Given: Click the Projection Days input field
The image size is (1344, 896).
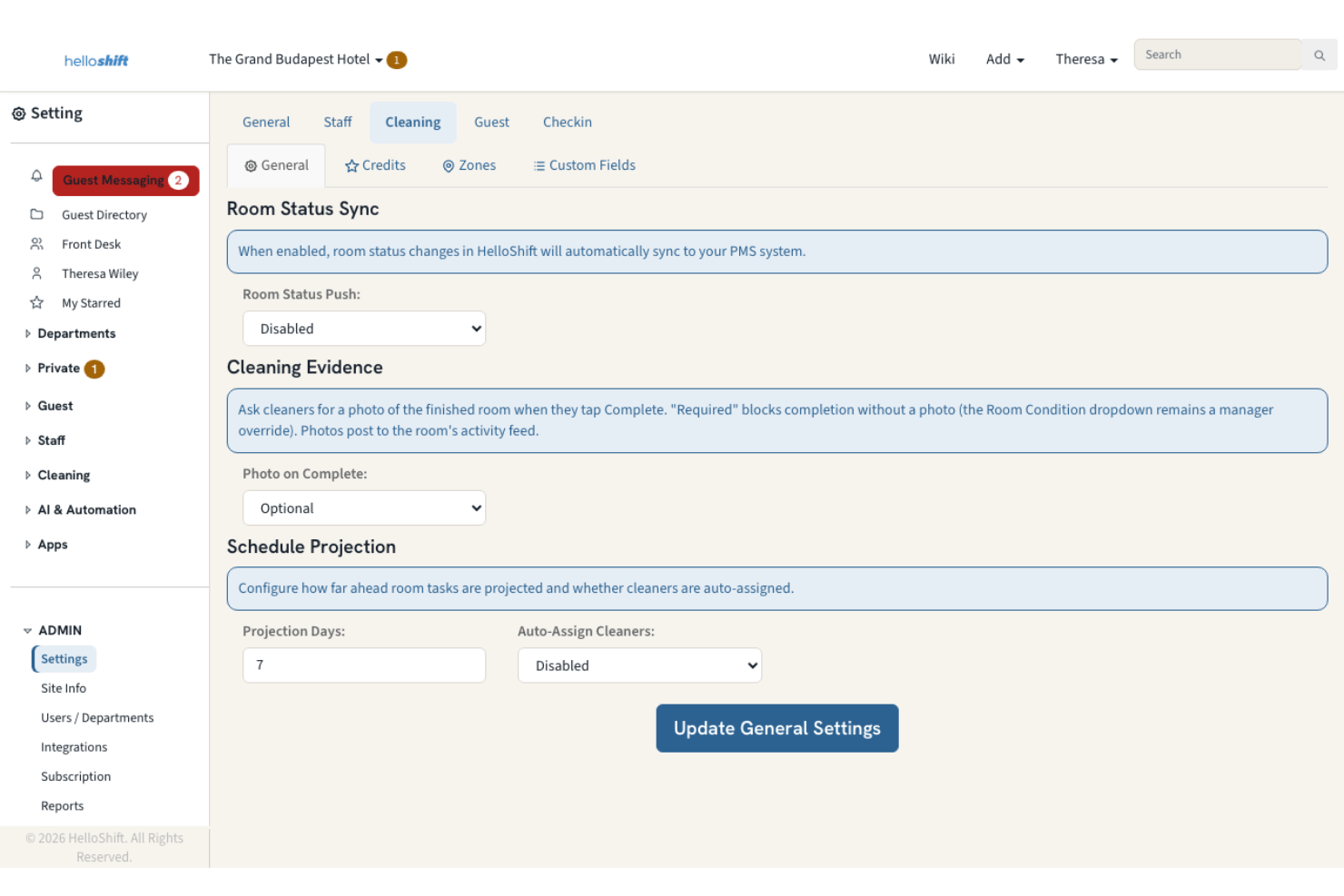Looking at the screenshot, I should [x=364, y=665].
